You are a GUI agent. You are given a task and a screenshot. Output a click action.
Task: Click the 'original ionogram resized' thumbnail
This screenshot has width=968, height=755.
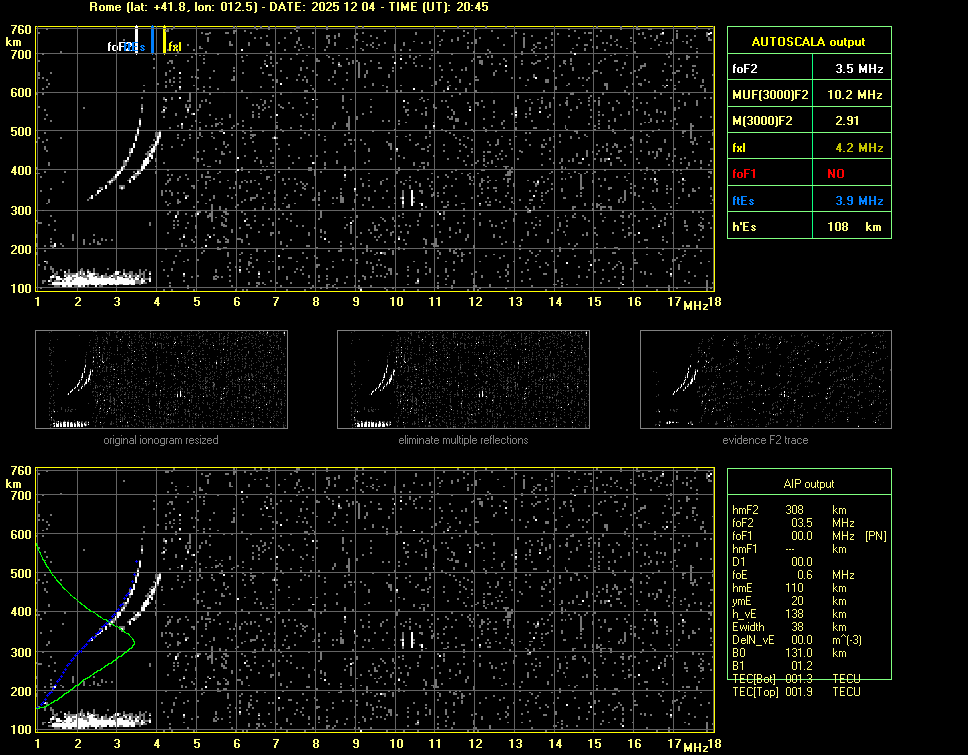[x=161, y=380]
